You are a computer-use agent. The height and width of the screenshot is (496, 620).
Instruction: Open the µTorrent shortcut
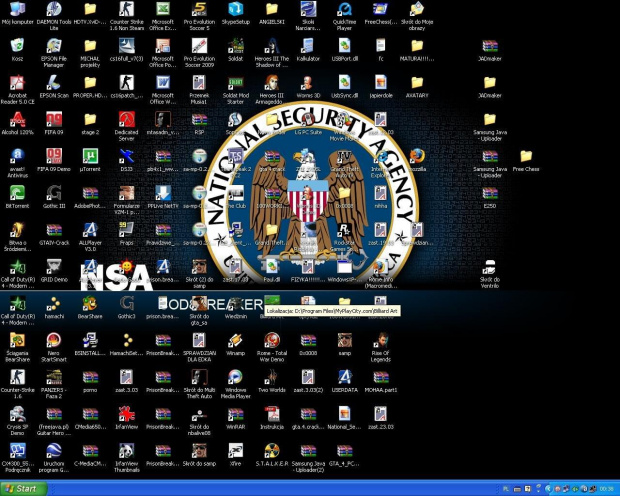(90, 156)
